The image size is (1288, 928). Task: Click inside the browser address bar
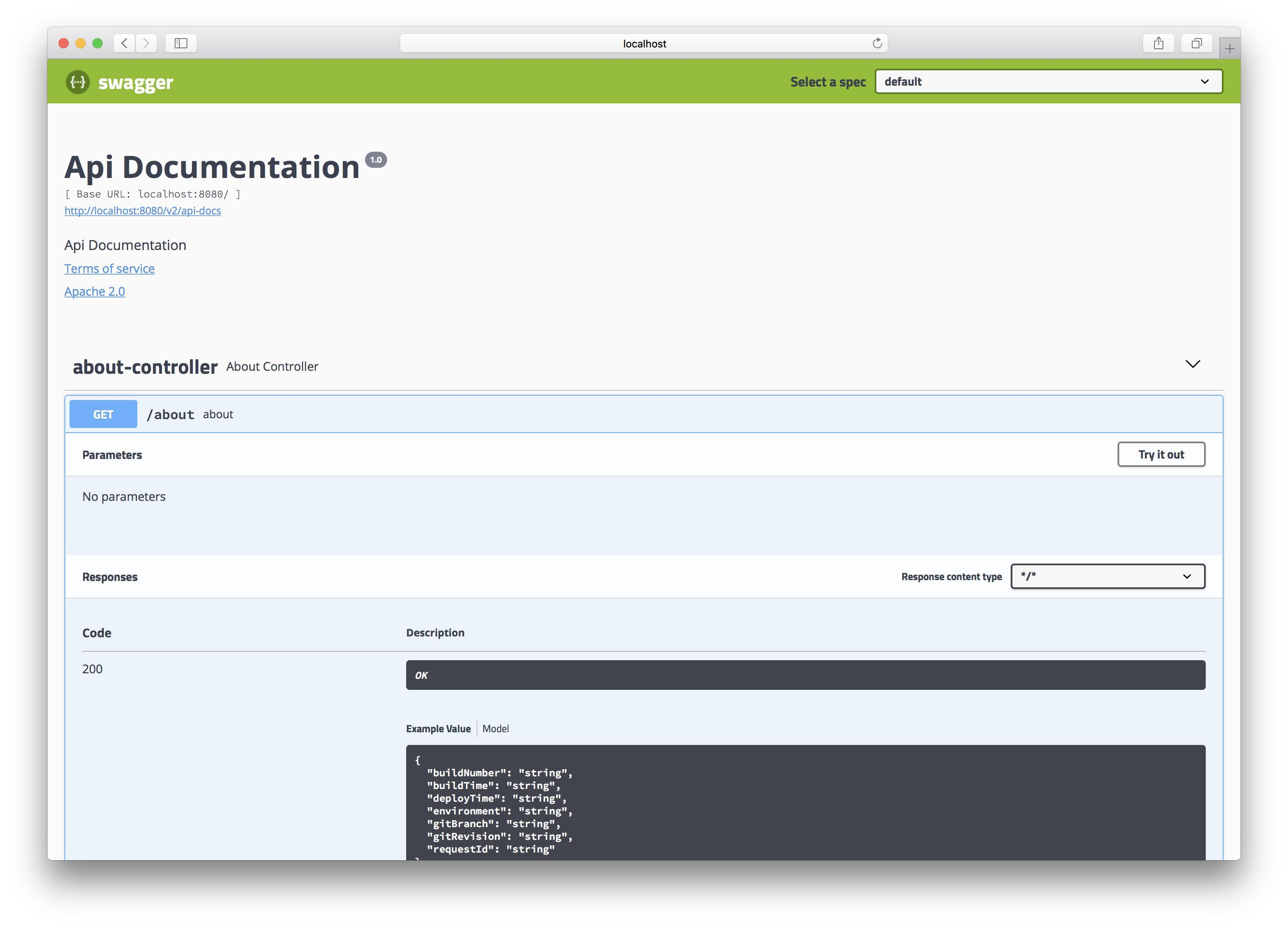(644, 43)
